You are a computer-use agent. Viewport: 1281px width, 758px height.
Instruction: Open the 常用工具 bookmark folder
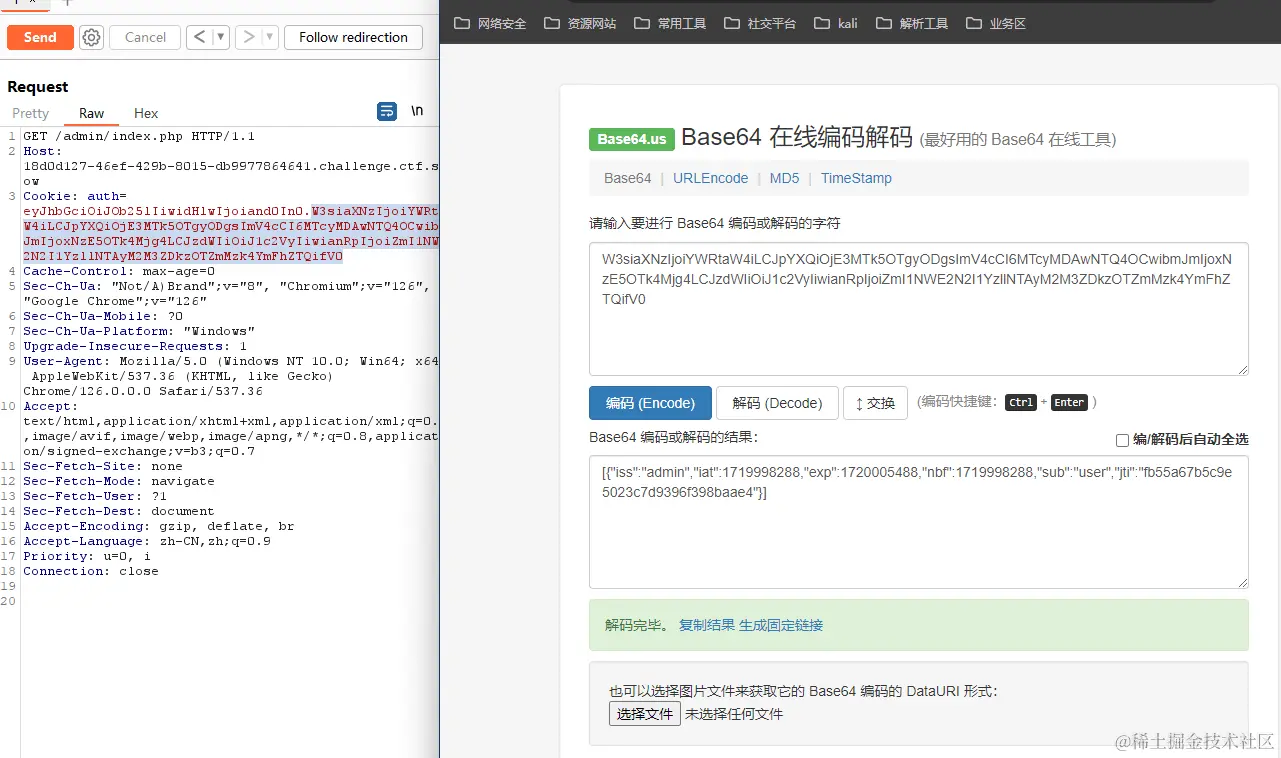(670, 23)
